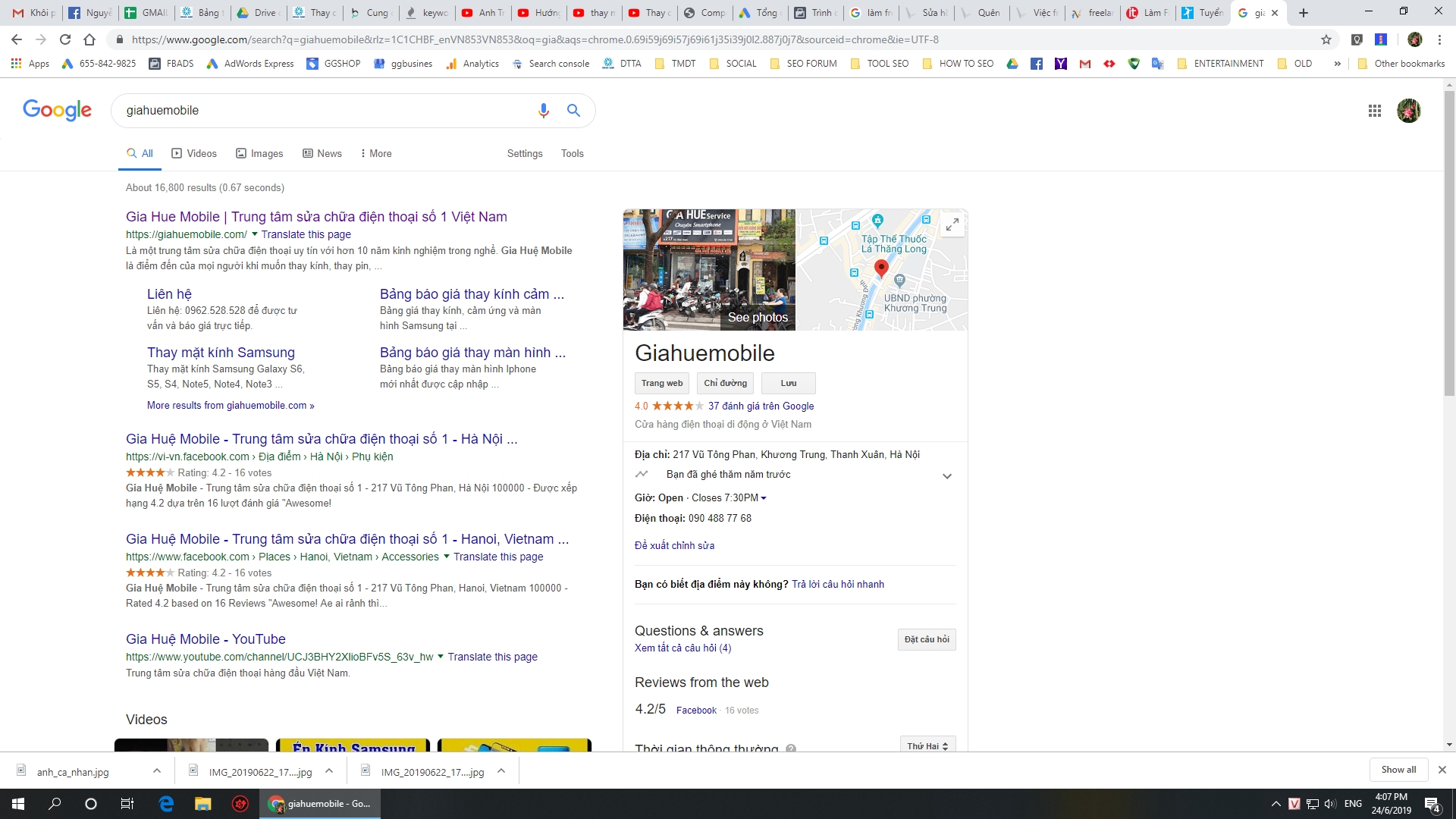
Task: Open the Gmail bookmark icon
Action: 1085,64
